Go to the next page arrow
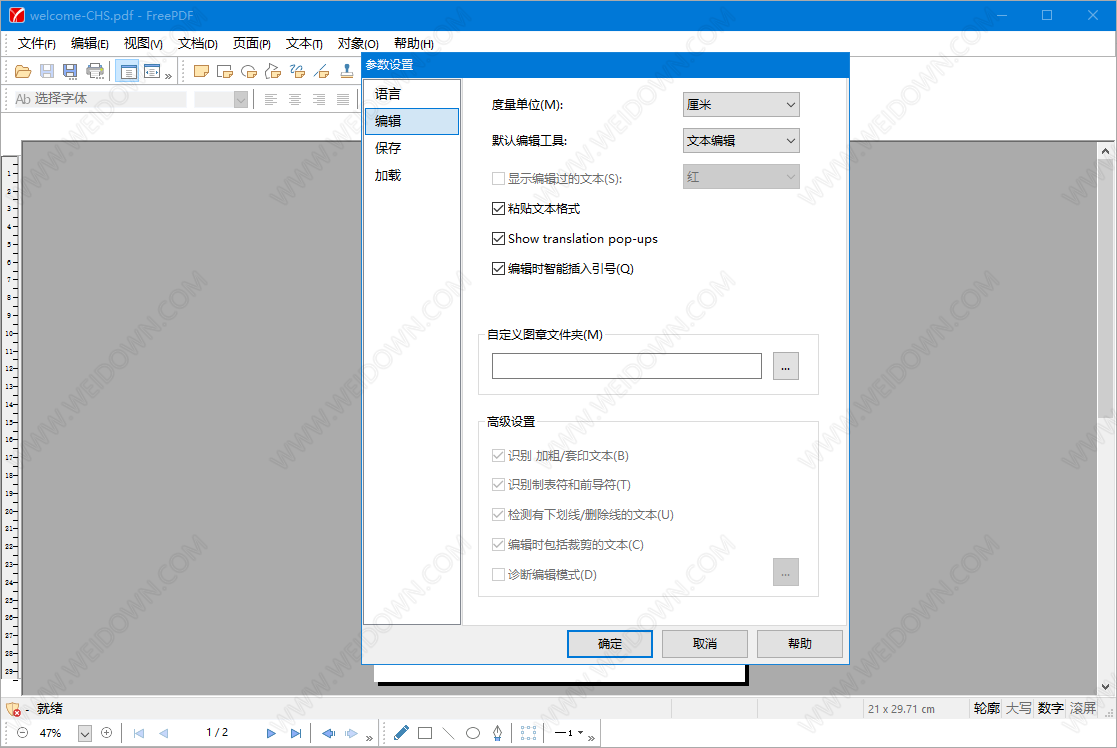This screenshot has height=748, width=1117. (271, 733)
